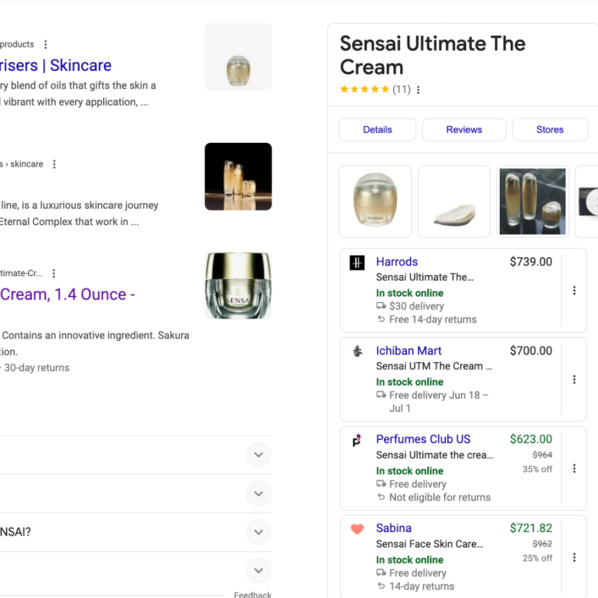Open more options for Perfumes Club US listing
Image resolution: width=598 pixels, height=598 pixels.
click(574, 468)
